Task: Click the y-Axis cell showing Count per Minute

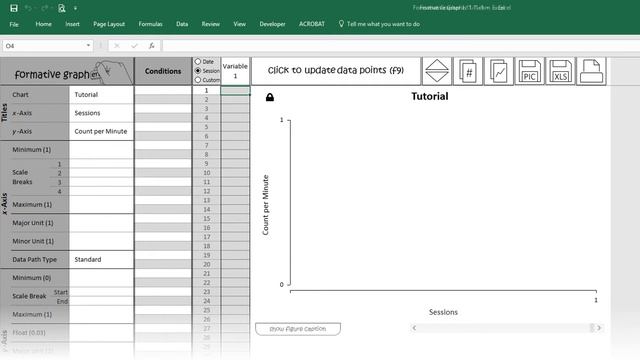Action: coord(101,131)
